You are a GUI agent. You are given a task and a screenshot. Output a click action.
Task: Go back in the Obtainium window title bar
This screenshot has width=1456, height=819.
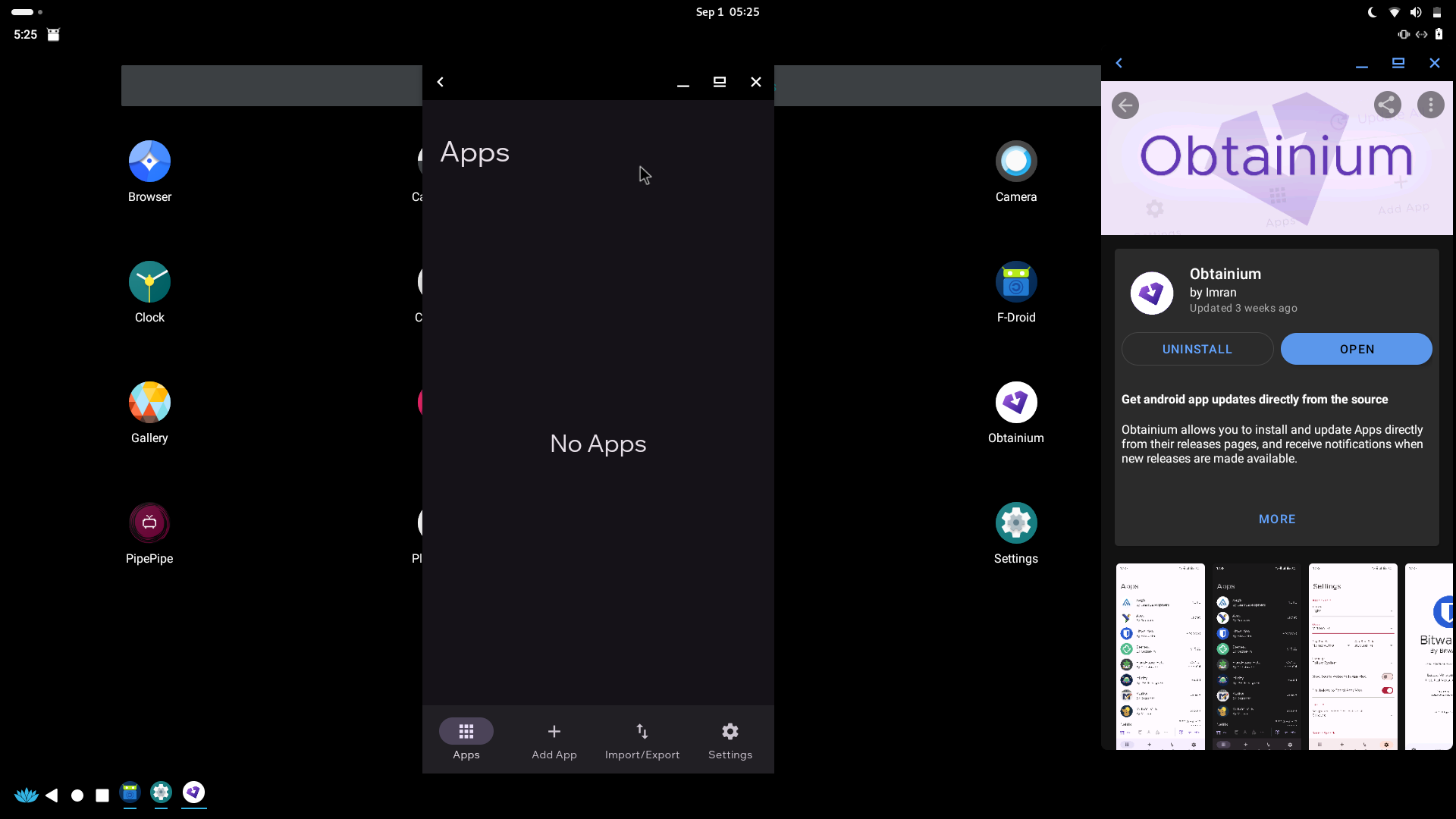[x=441, y=82]
